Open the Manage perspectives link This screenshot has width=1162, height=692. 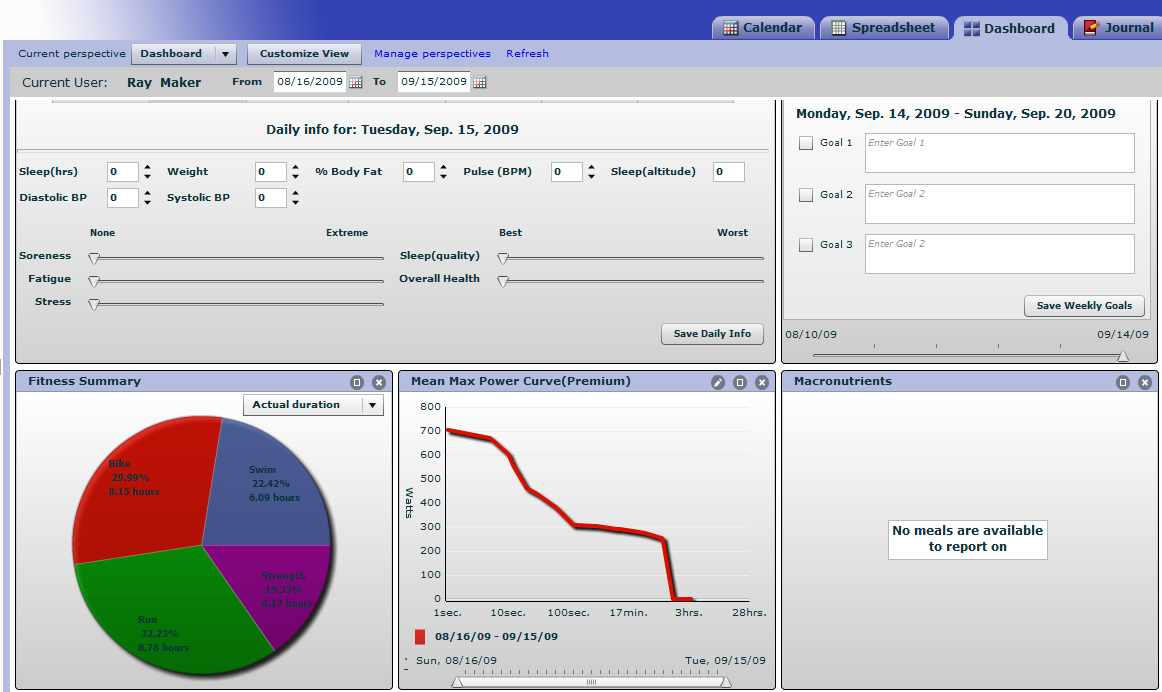432,53
